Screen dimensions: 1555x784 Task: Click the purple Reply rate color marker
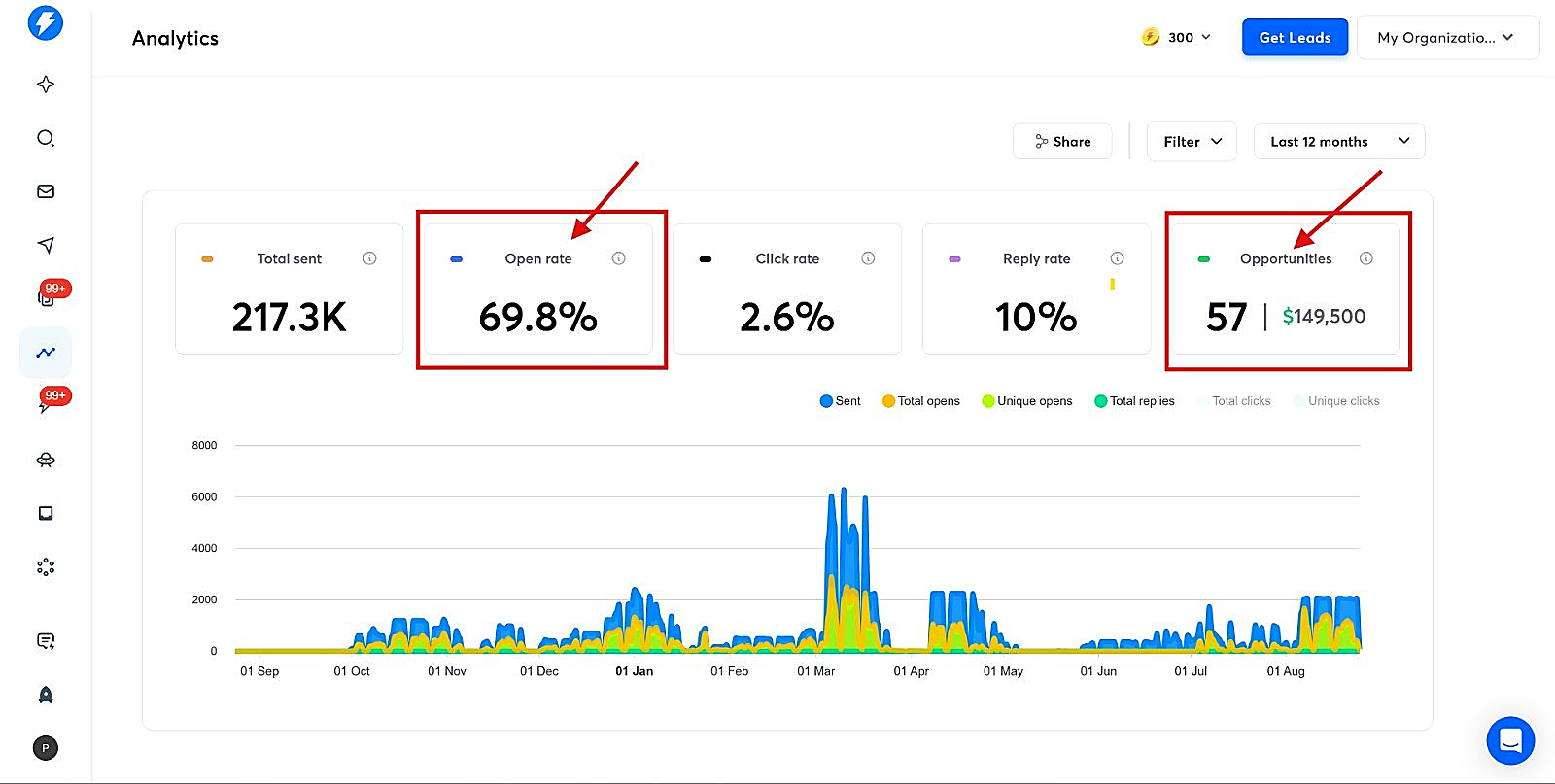click(954, 259)
